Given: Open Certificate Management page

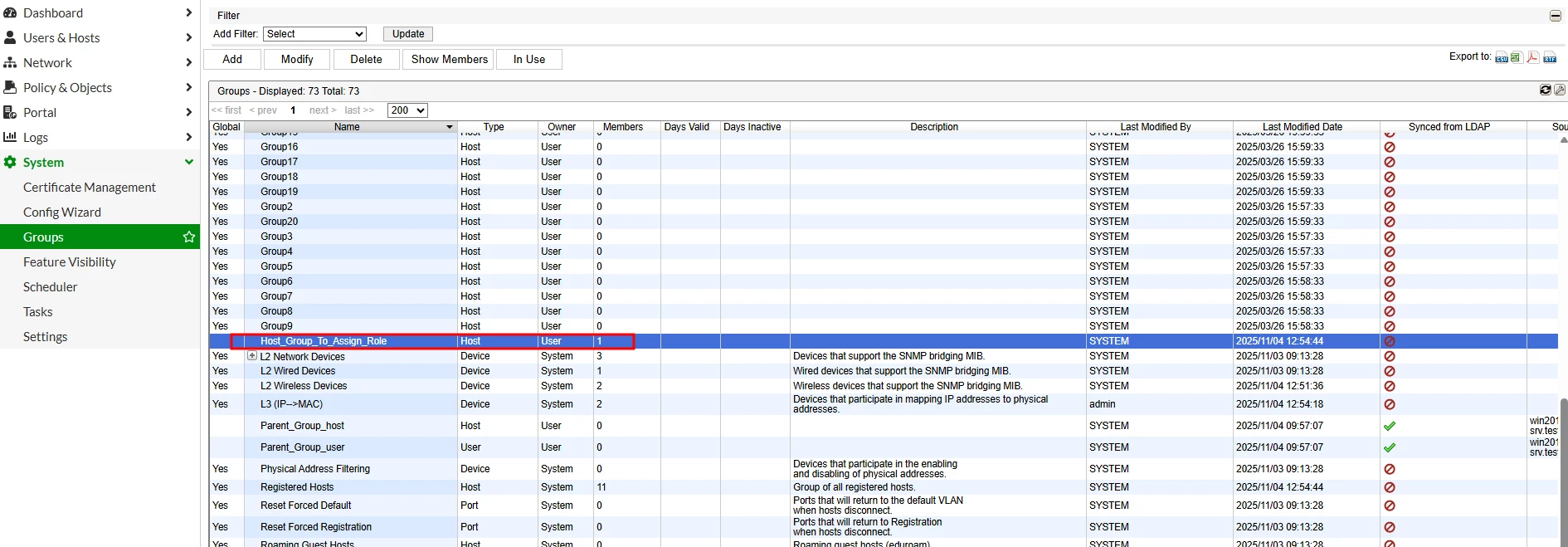Looking at the screenshot, I should 90,187.
